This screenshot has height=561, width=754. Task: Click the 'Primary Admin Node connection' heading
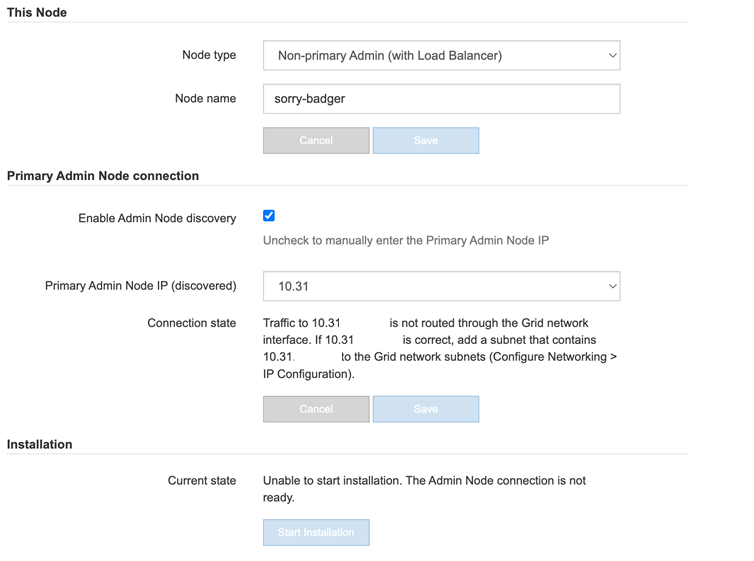(x=103, y=176)
